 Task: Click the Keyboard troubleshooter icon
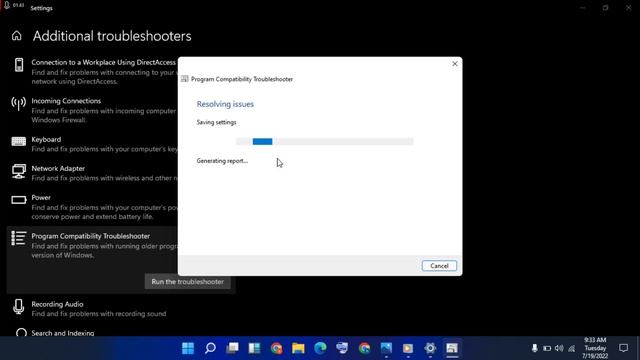[x=18, y=142]
